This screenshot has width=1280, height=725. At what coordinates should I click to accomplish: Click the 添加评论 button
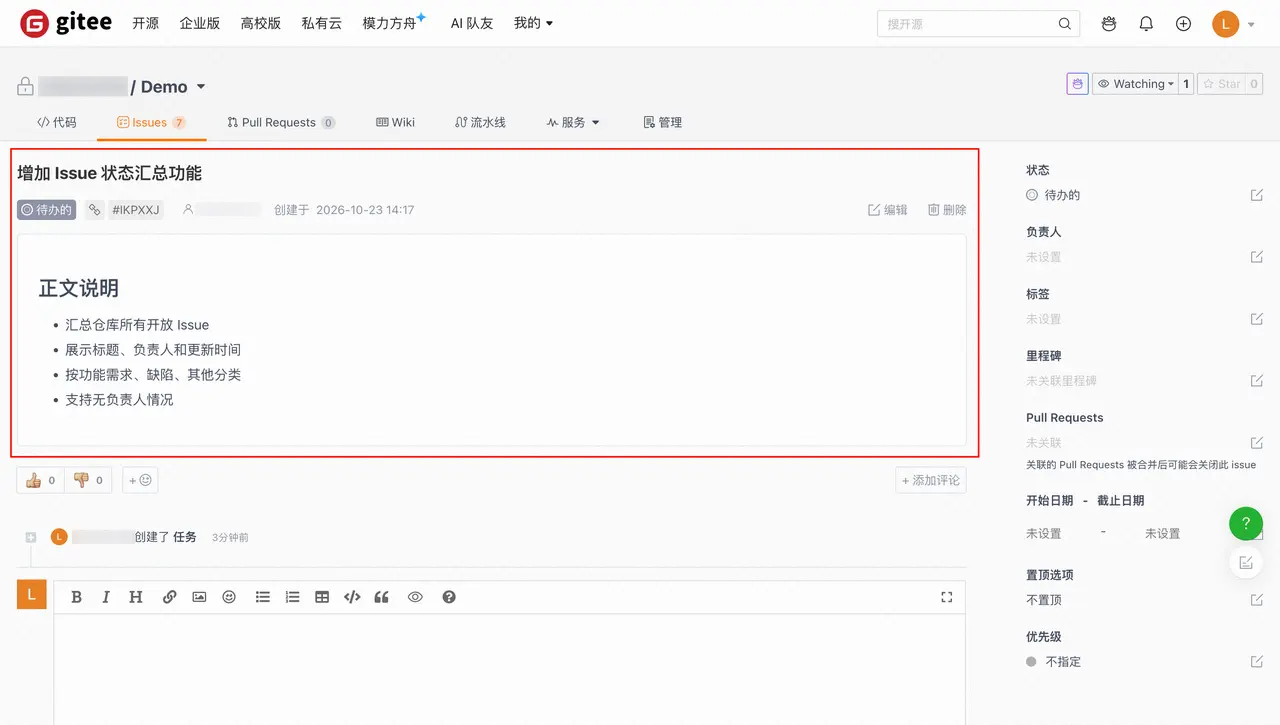[931, 480]
